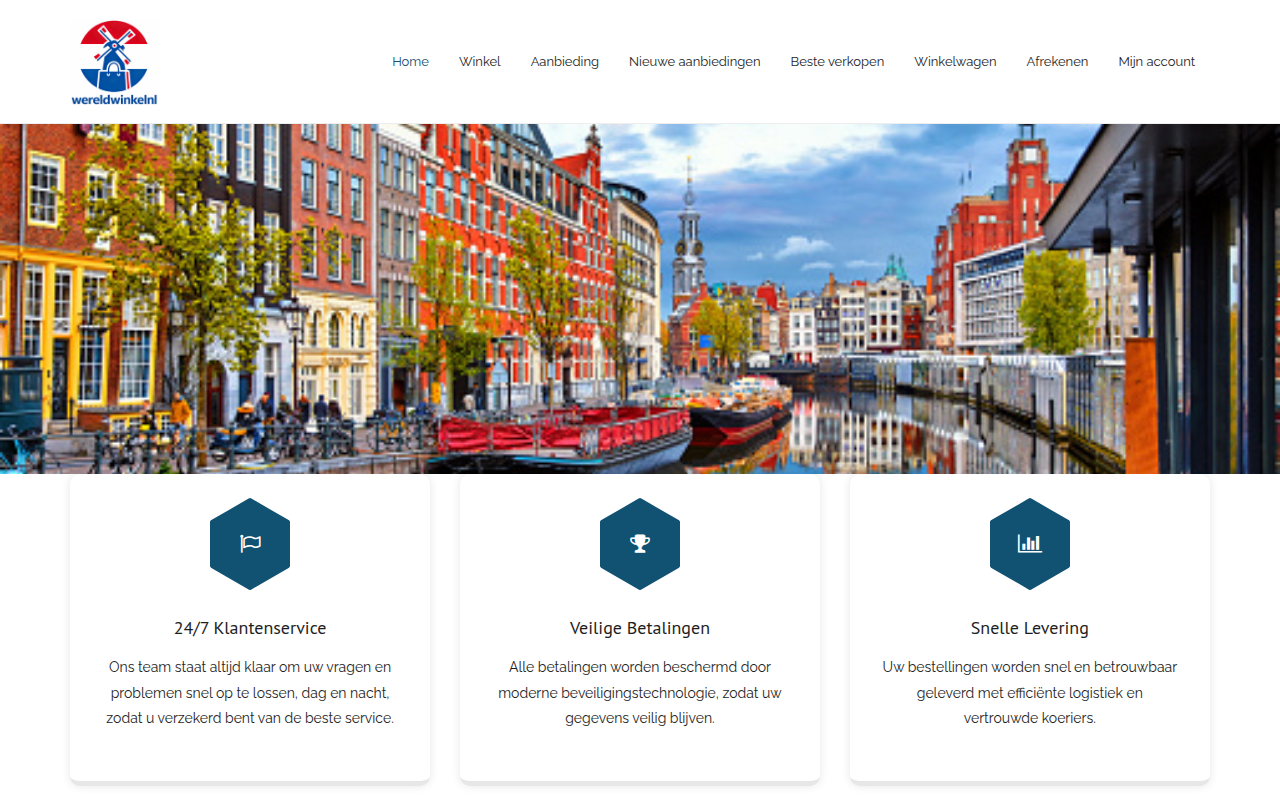
Task: Select Nieuwe aanbiedingen in the navigation
Action: point(695,62)
